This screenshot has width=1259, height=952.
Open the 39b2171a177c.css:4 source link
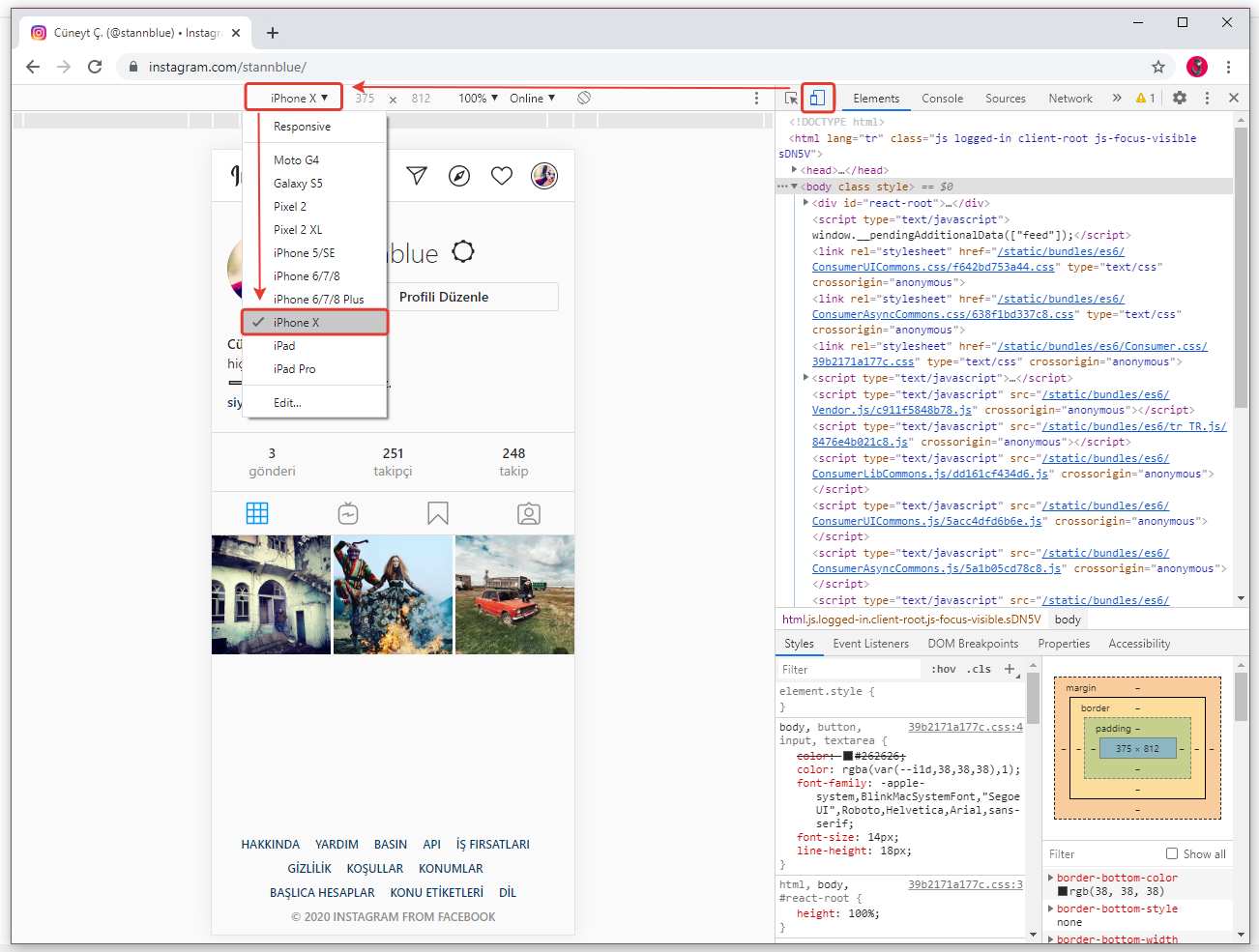[964, 727]
